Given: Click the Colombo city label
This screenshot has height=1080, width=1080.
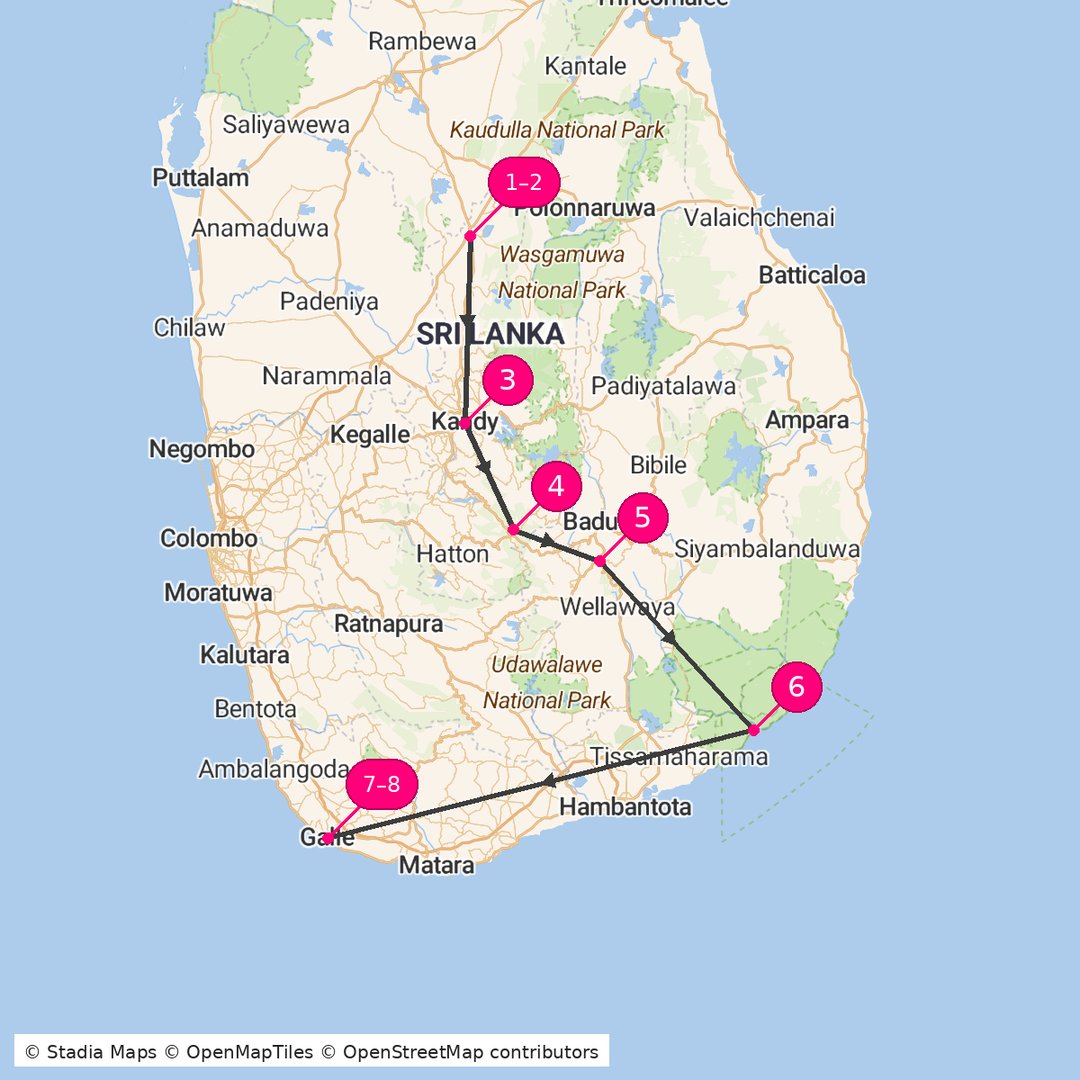Looking at the screenshot, I should tap(209, 538).
